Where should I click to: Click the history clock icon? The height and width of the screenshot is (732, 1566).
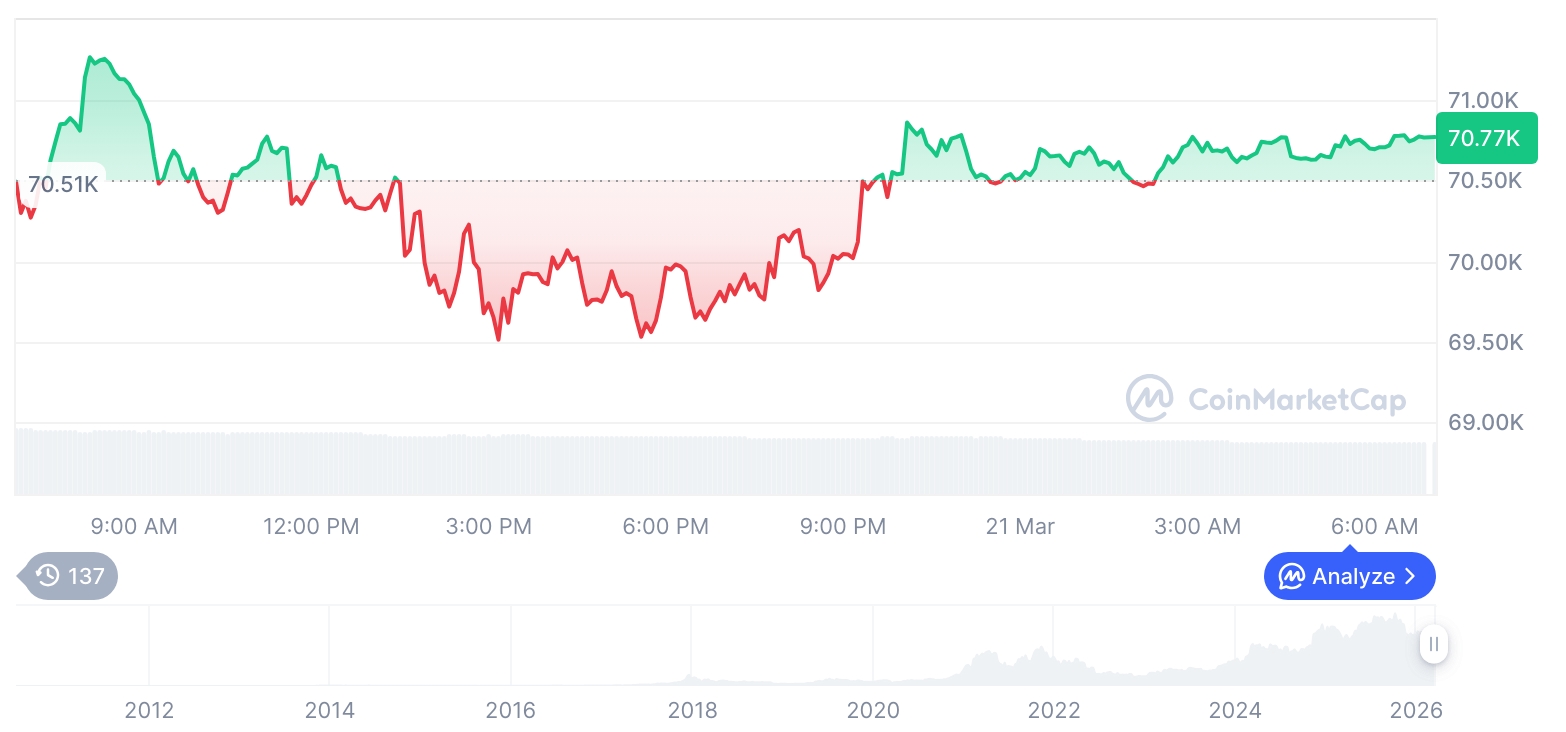pos(47,576)
